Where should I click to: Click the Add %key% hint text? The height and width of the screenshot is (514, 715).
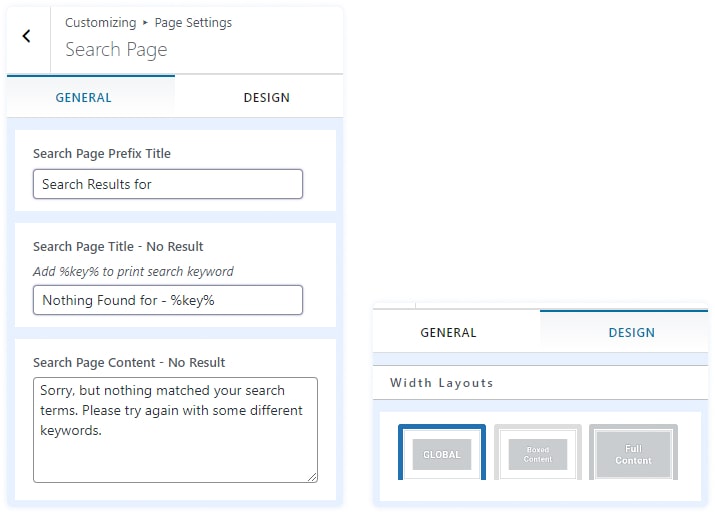(133, 271)
